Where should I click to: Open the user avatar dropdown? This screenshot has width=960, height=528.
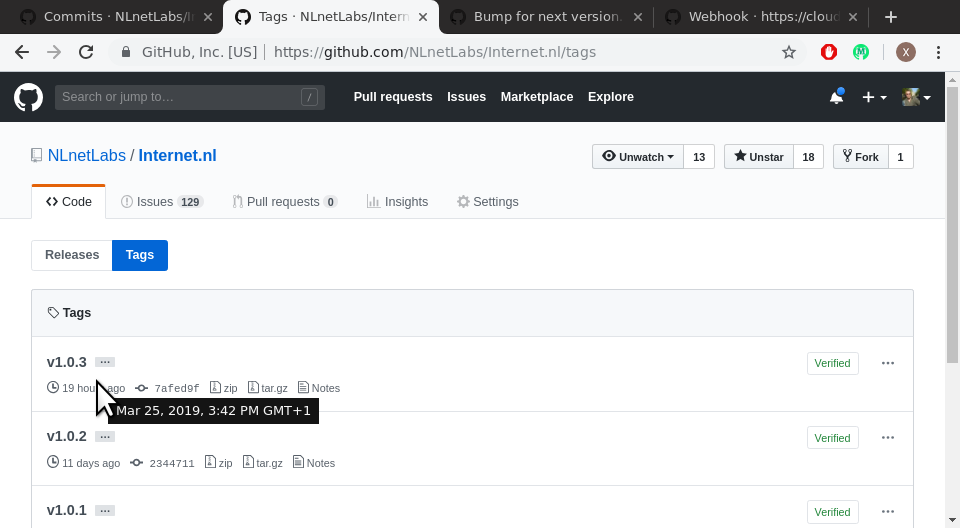(x=916, y=97)
